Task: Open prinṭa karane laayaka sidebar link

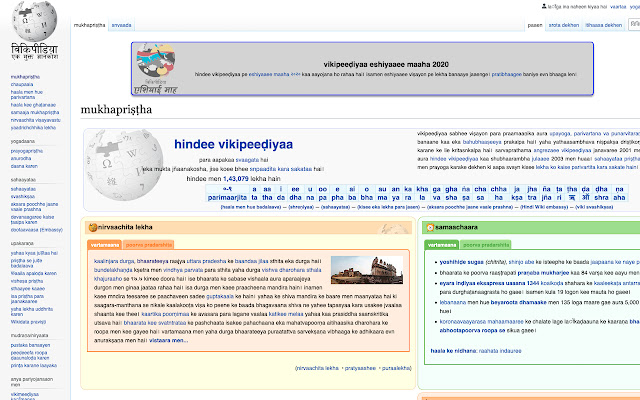Action: point(34,365)
